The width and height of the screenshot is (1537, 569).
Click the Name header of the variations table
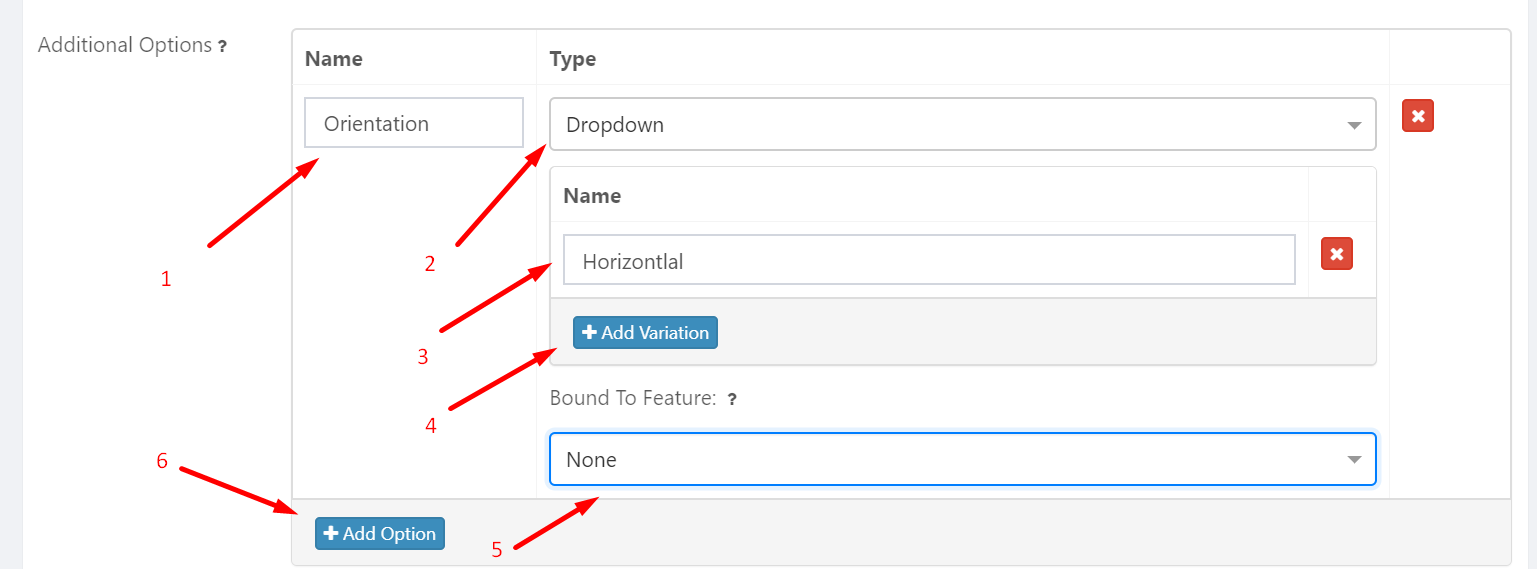pos(592,196)
